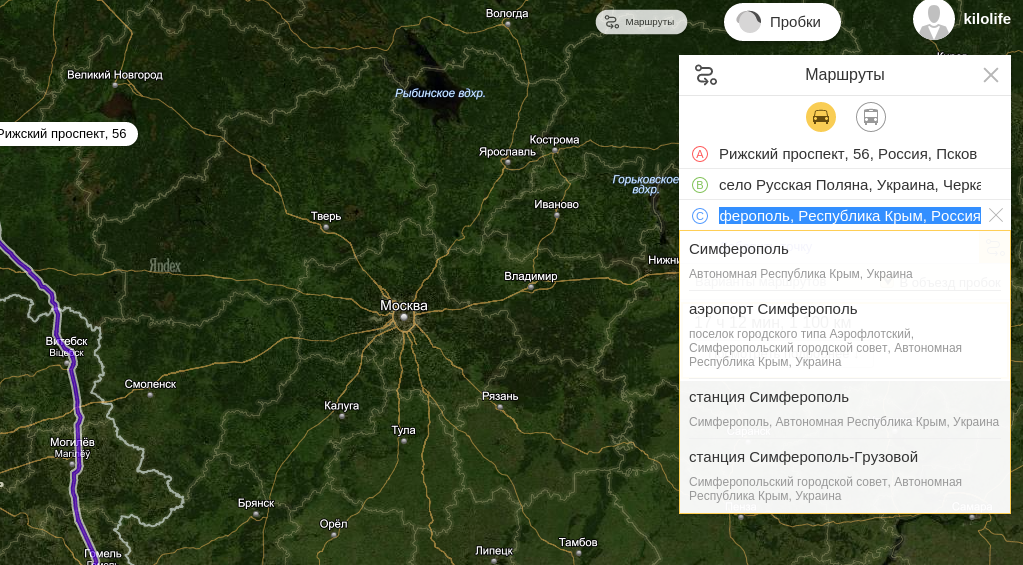Click point B field село Русская Поляна

pyautogui.click(x=849, y=185)
